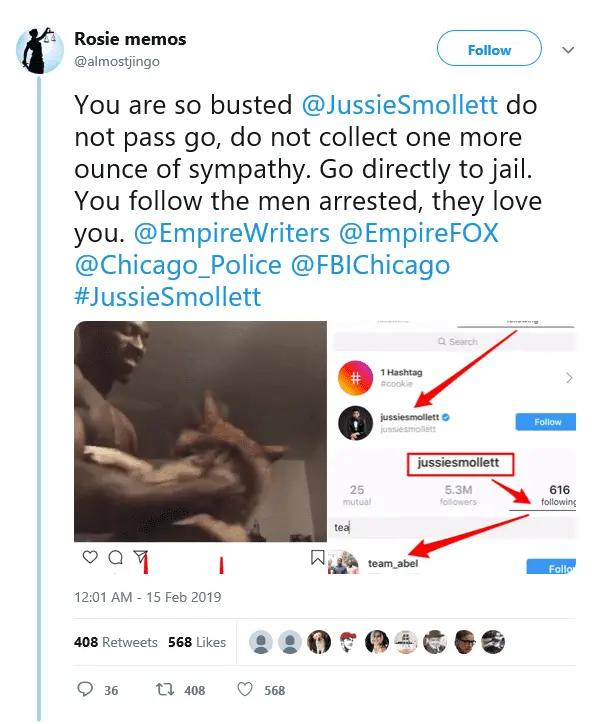Click the last dark liker avatar
The height and width of the screenshot is (724, 602).
click(493, 642)
